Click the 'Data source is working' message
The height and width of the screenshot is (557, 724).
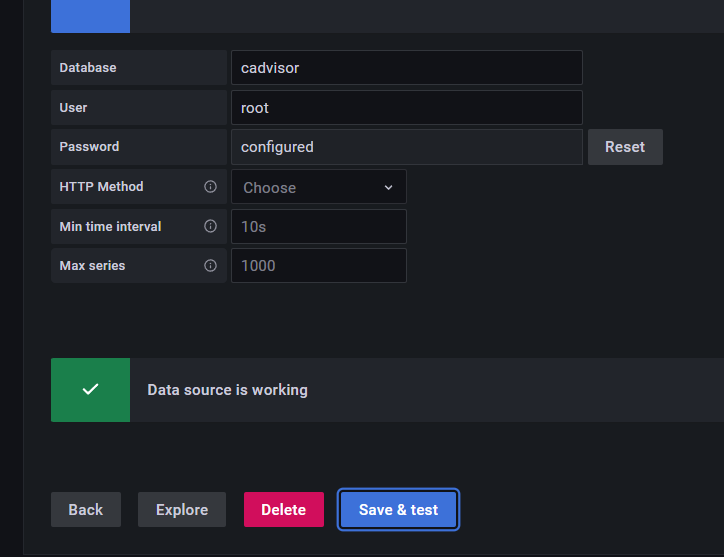tap(227, 390)
